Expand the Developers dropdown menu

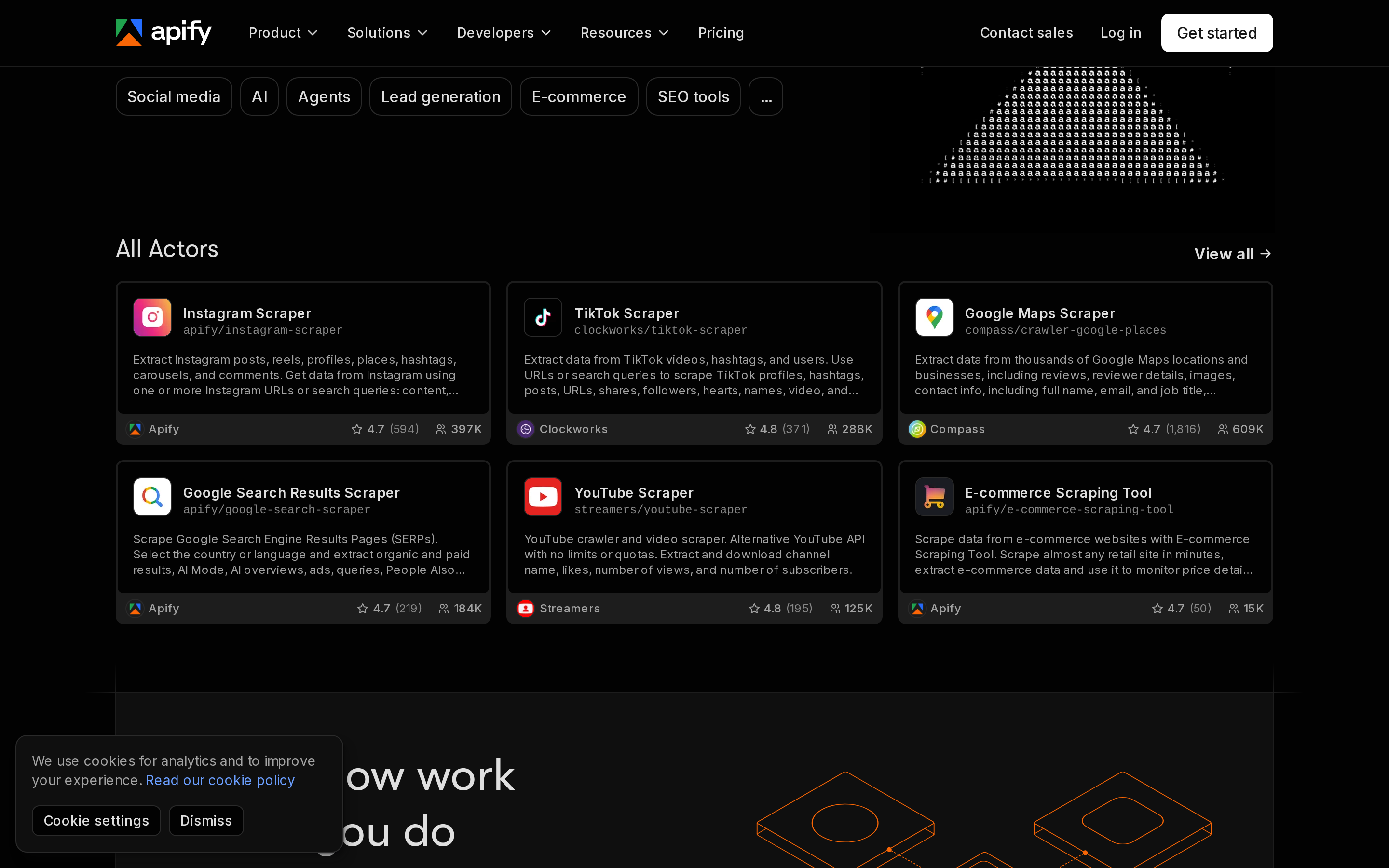(504, 33)
